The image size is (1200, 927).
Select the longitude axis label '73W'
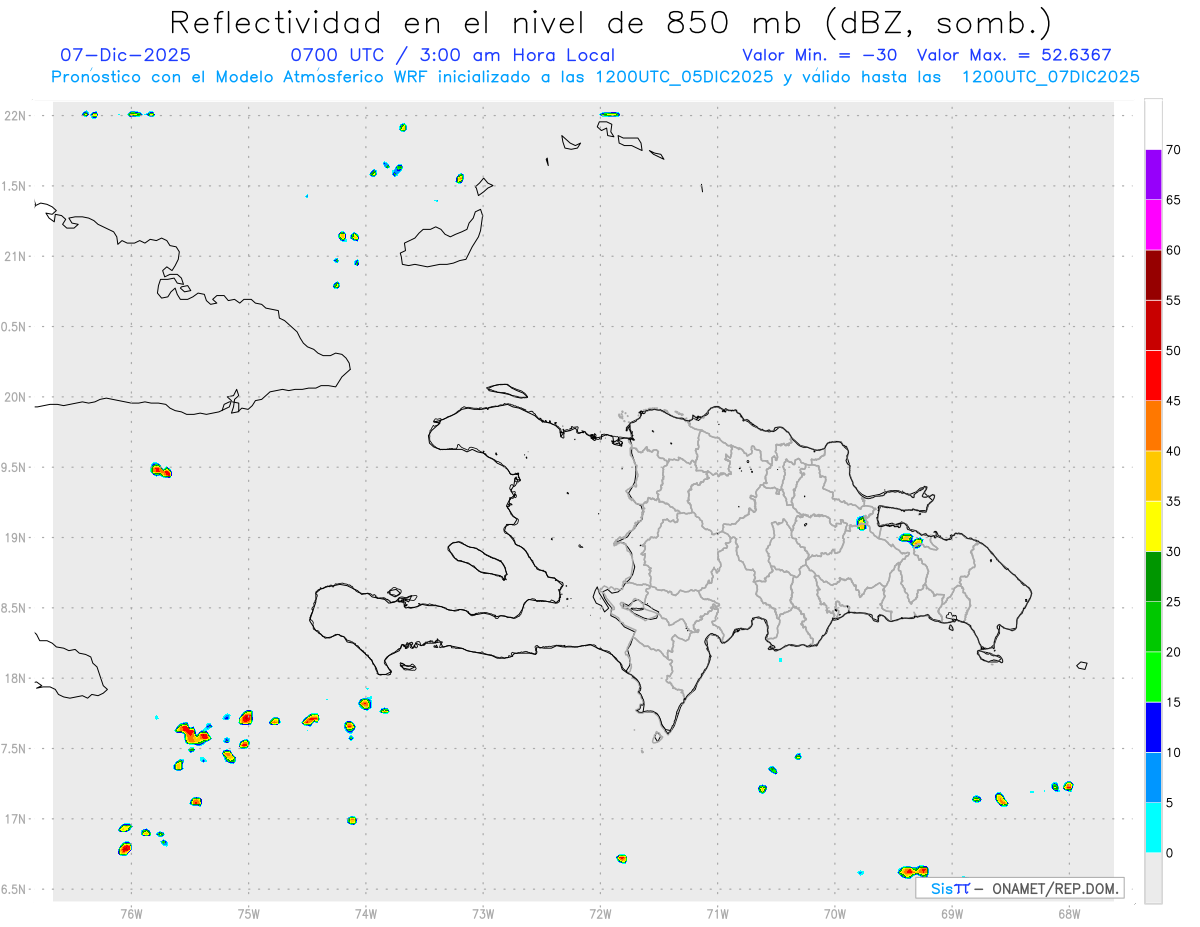(x=483, y=913)
